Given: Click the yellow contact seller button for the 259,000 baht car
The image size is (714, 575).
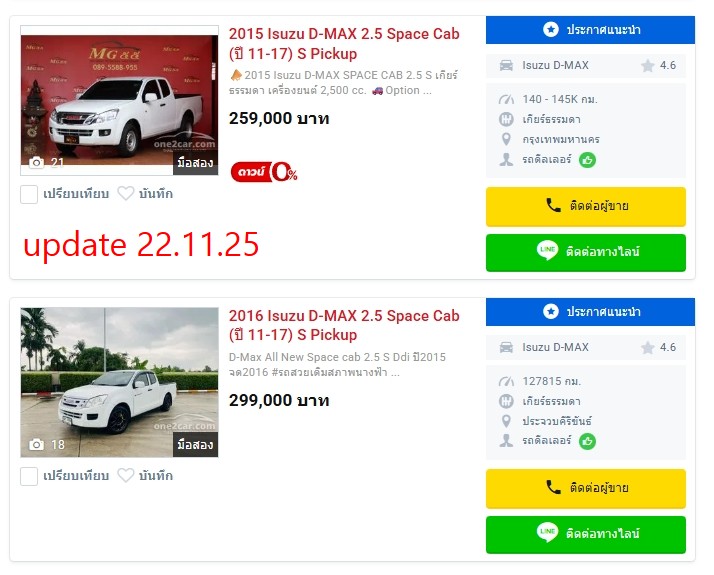Looking at the screenshot, I should tap(586, 206).
